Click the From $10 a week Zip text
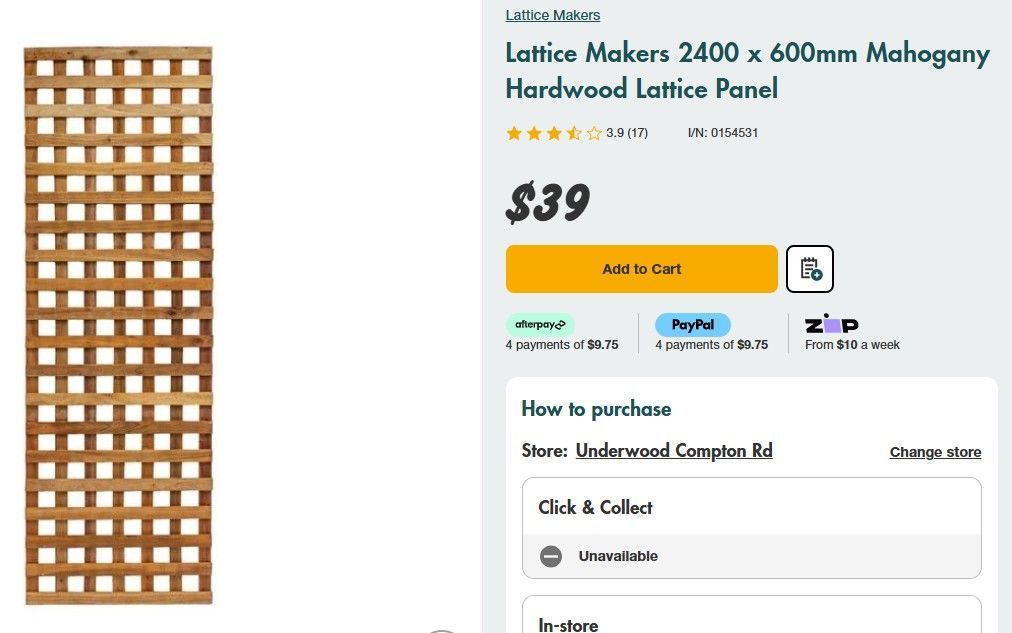Screen dimensions: 1012x633 pyautogui.click(x=852, y=344)
